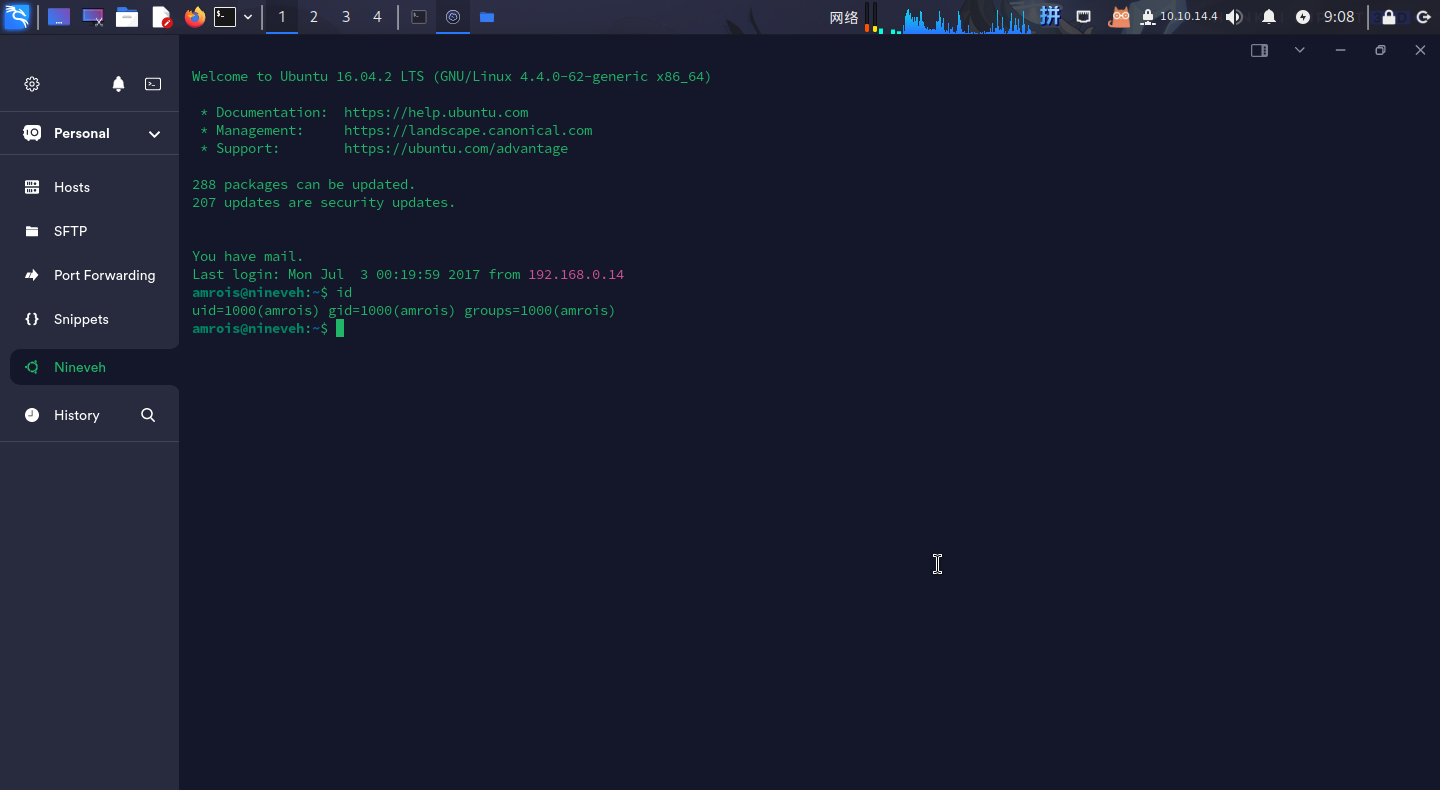Go to the SFTP section
The width and height of the screenshot is (1440, 790).
[70, 231]
